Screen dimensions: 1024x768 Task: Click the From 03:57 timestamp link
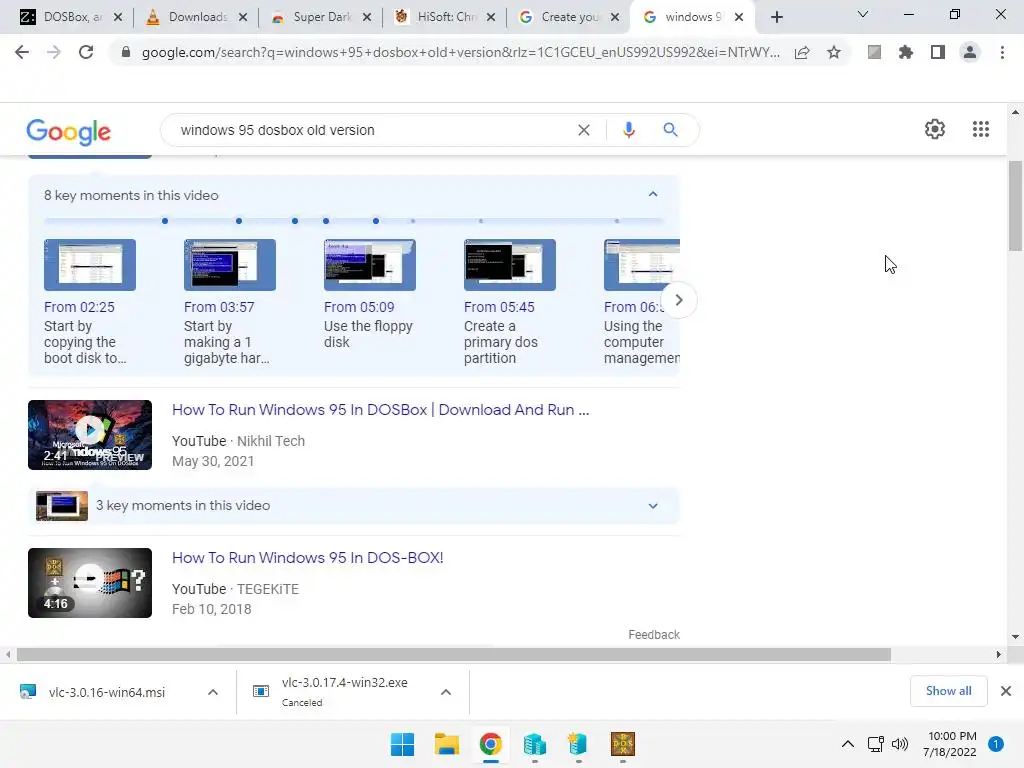[x=219, y=307]
